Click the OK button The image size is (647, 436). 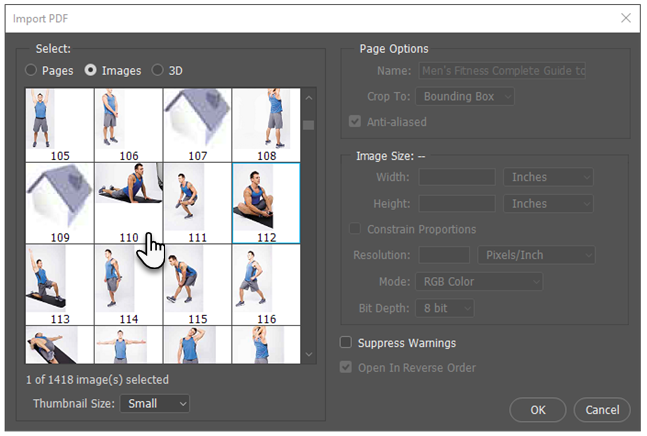tap(538, 410)
